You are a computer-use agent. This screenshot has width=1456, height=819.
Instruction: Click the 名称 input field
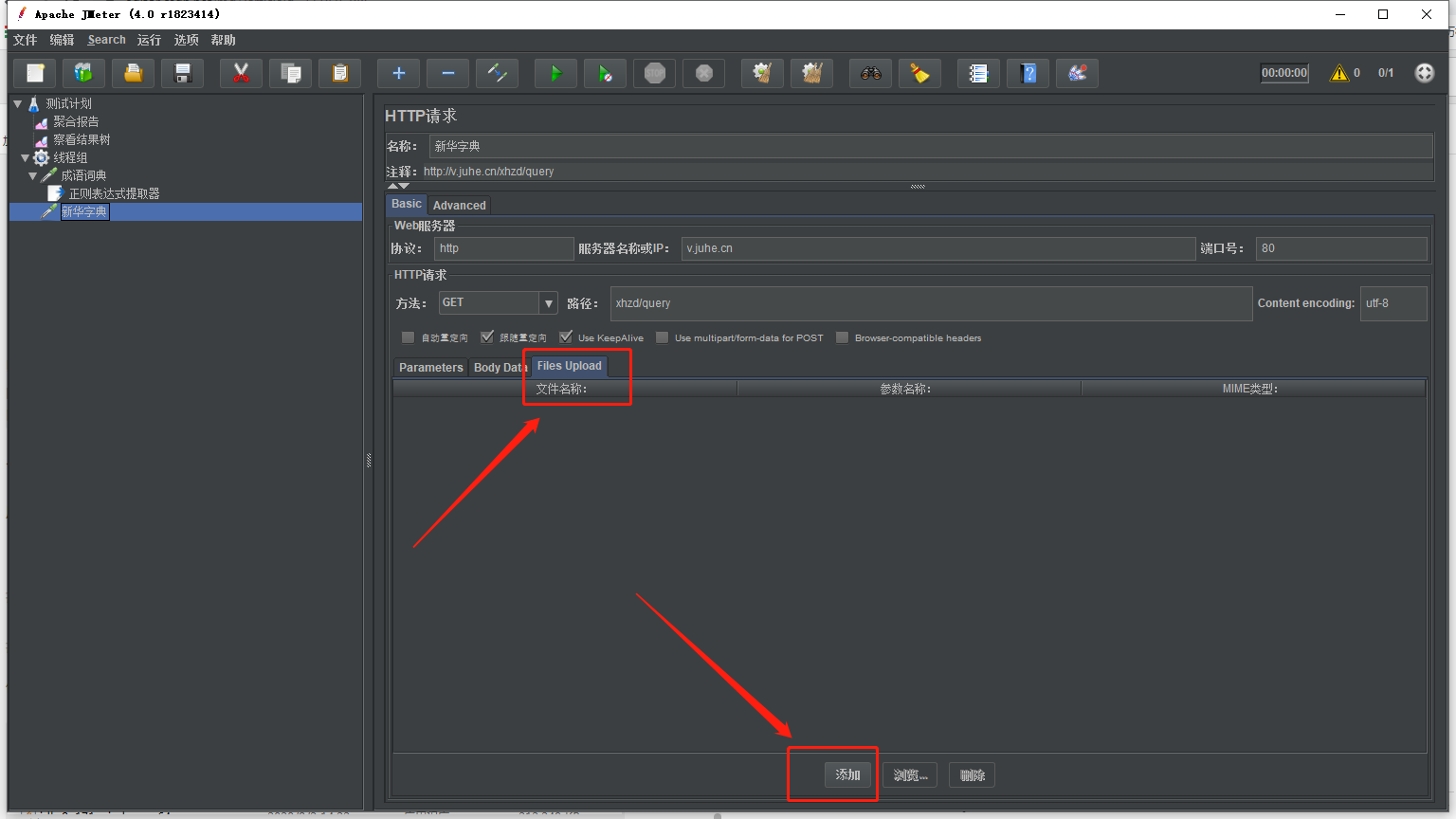(931, 146)
